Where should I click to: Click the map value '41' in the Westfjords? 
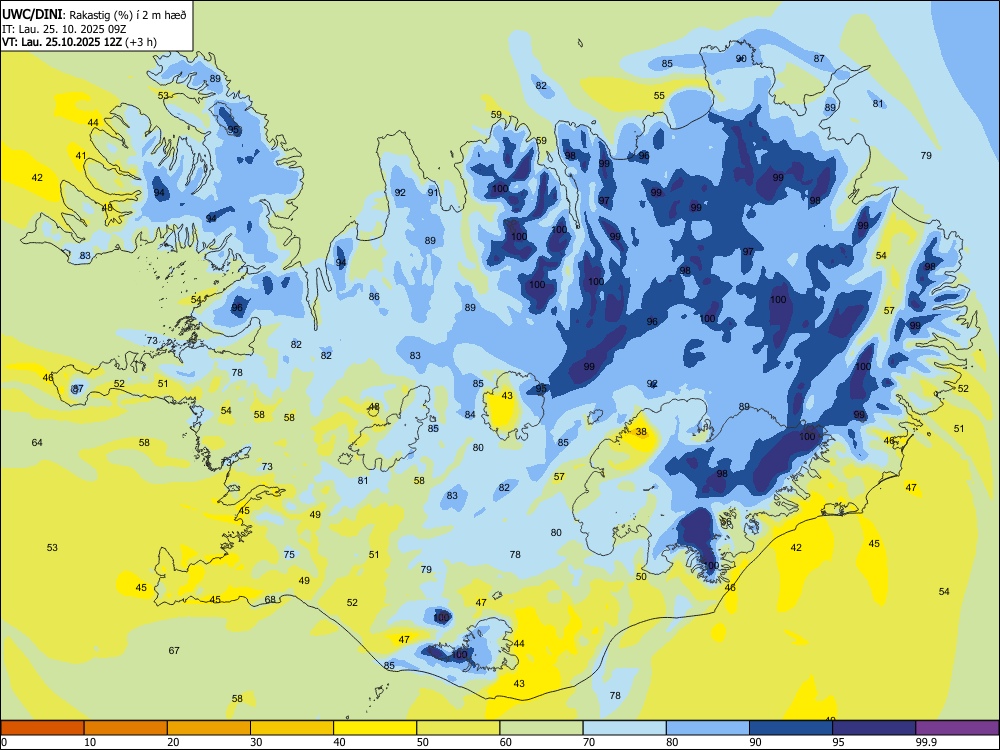[x=80, y=156]
